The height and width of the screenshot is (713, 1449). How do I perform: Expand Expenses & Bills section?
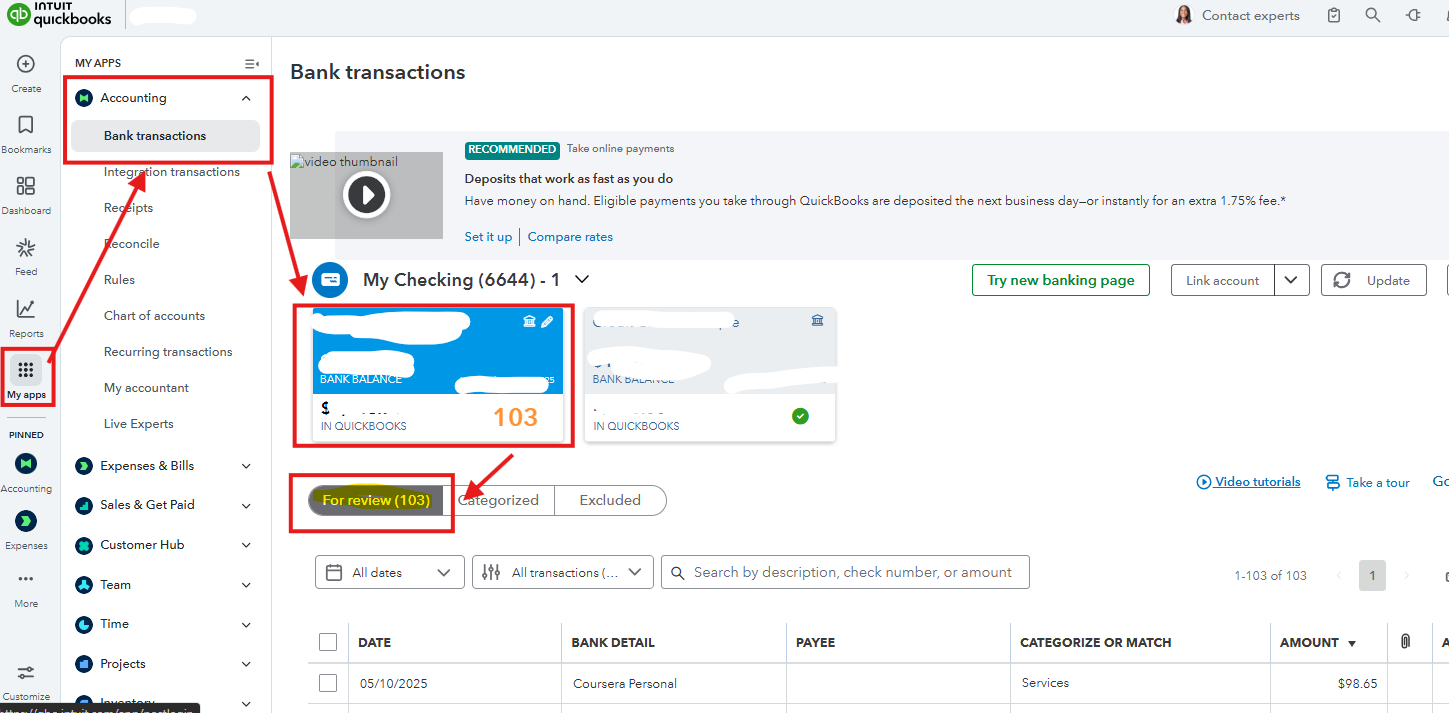(246, 466)
